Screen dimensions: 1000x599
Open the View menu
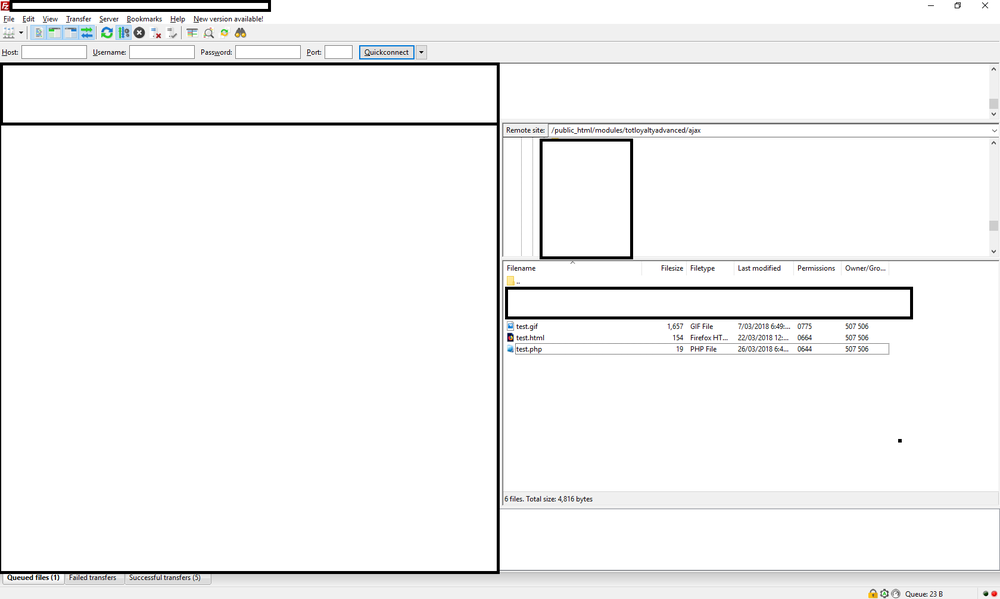(x=50, y=19)
